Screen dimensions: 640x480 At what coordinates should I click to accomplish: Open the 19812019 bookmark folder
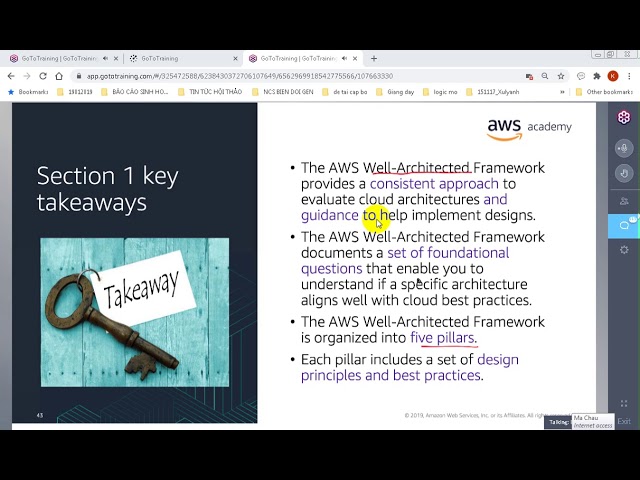[x=75, y=92]
